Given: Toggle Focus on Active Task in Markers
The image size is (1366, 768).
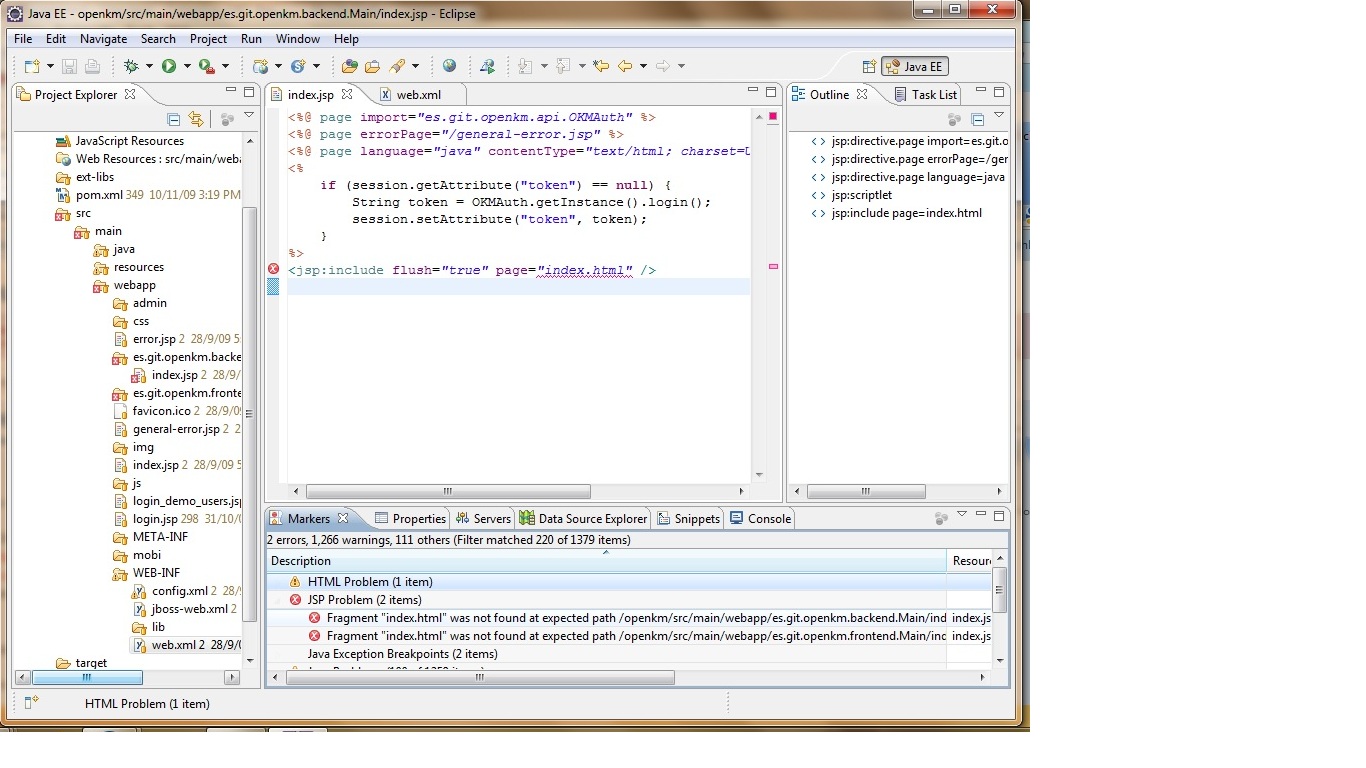Looking at the screenshot, I should pos(941,518).
